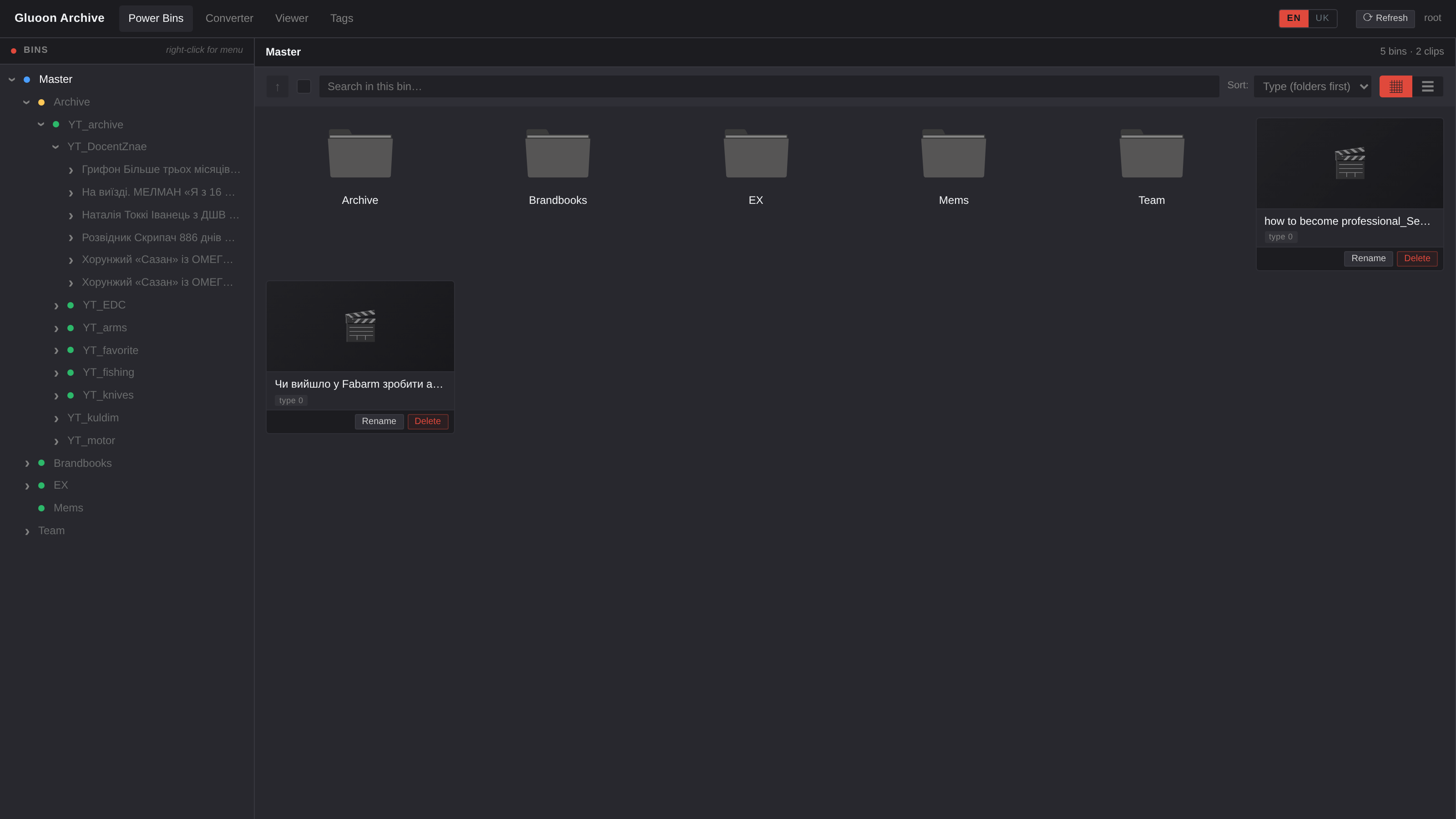Switch to list view icon
The height and width of the screenshot is (819, 1456).
coord(1428,86)
